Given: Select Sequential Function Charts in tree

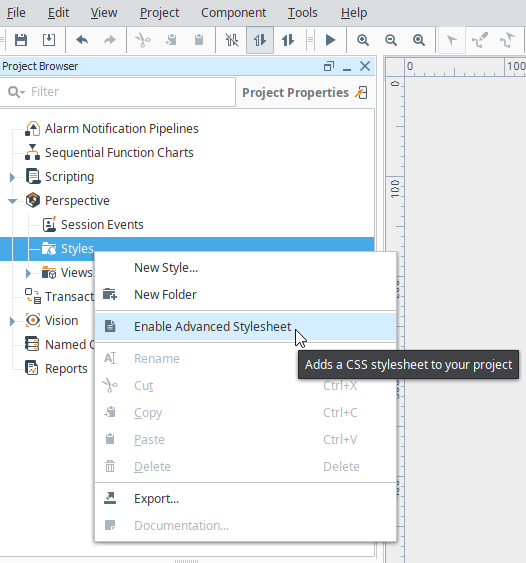Looking at the screenshot, I should coord(119,153).
